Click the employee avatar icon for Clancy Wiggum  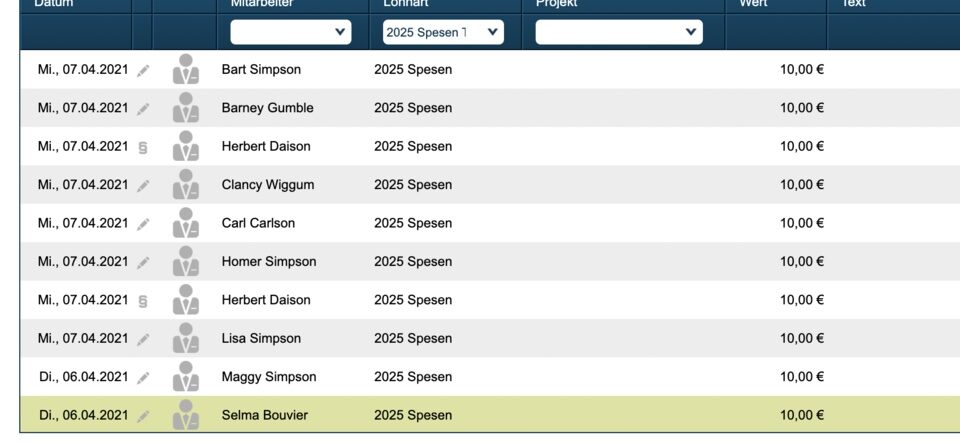pyautogui.click(x=186, y=185)
